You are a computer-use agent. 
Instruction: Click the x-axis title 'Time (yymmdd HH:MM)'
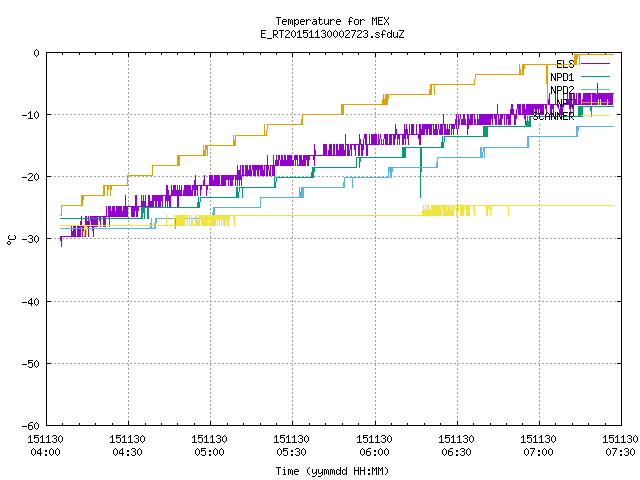point(332,471)
